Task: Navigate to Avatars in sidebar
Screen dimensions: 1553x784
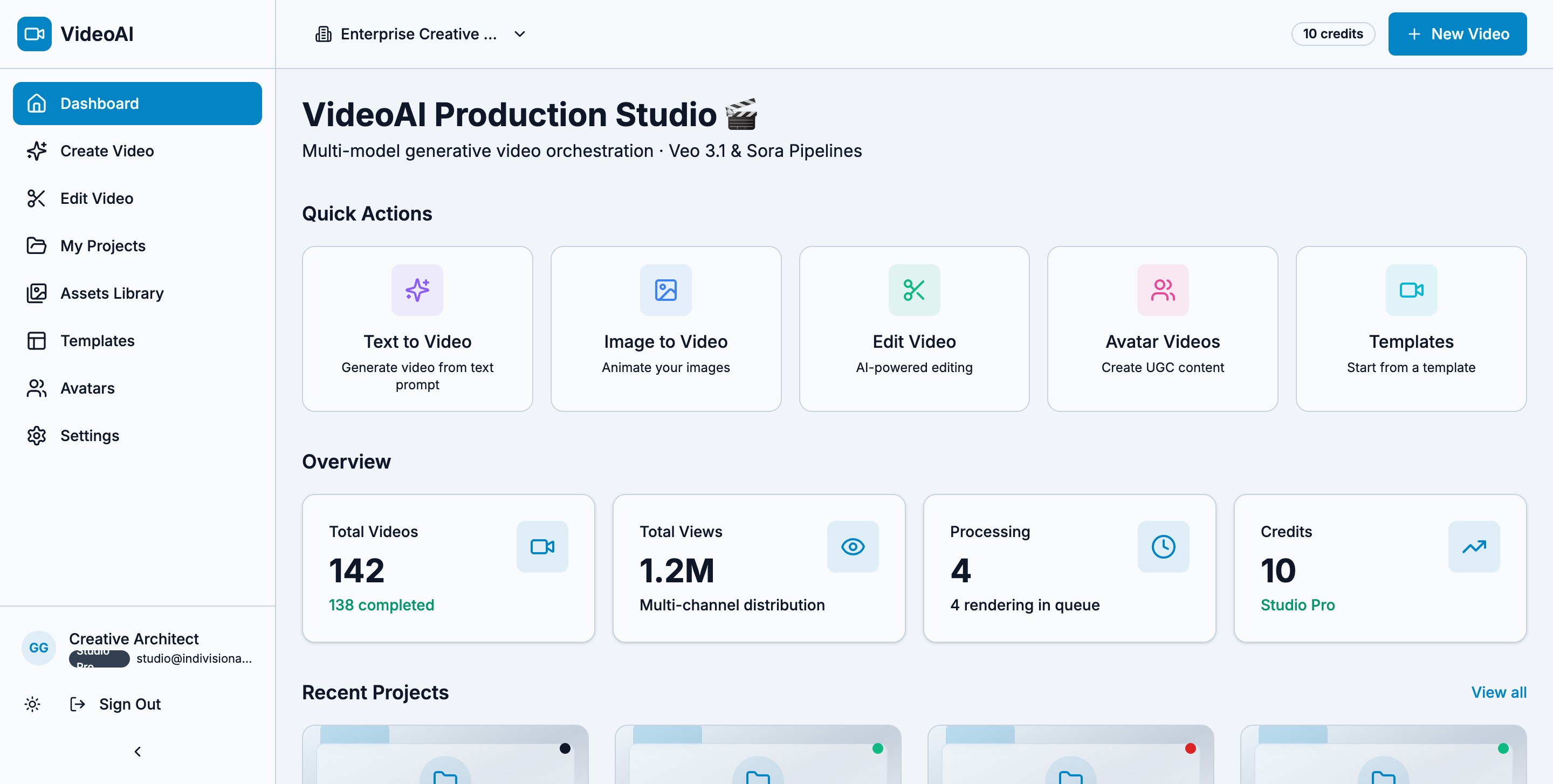Action: click(138, 388)
